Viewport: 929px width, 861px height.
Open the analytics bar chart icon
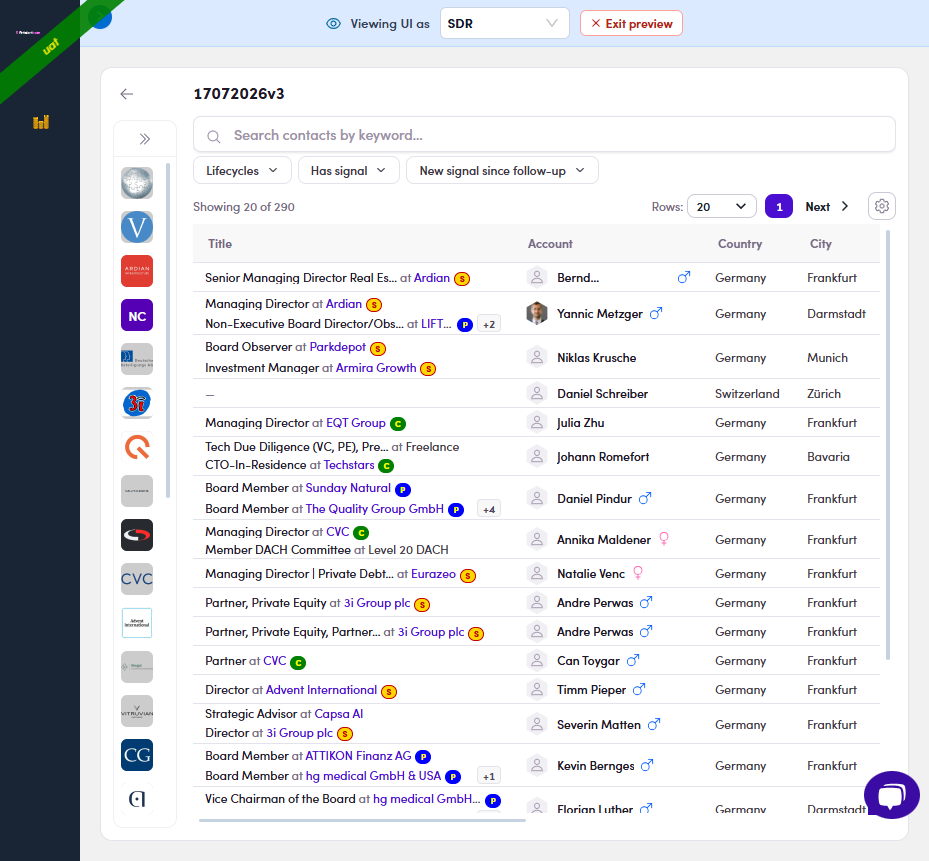click(x=41, y=122)
